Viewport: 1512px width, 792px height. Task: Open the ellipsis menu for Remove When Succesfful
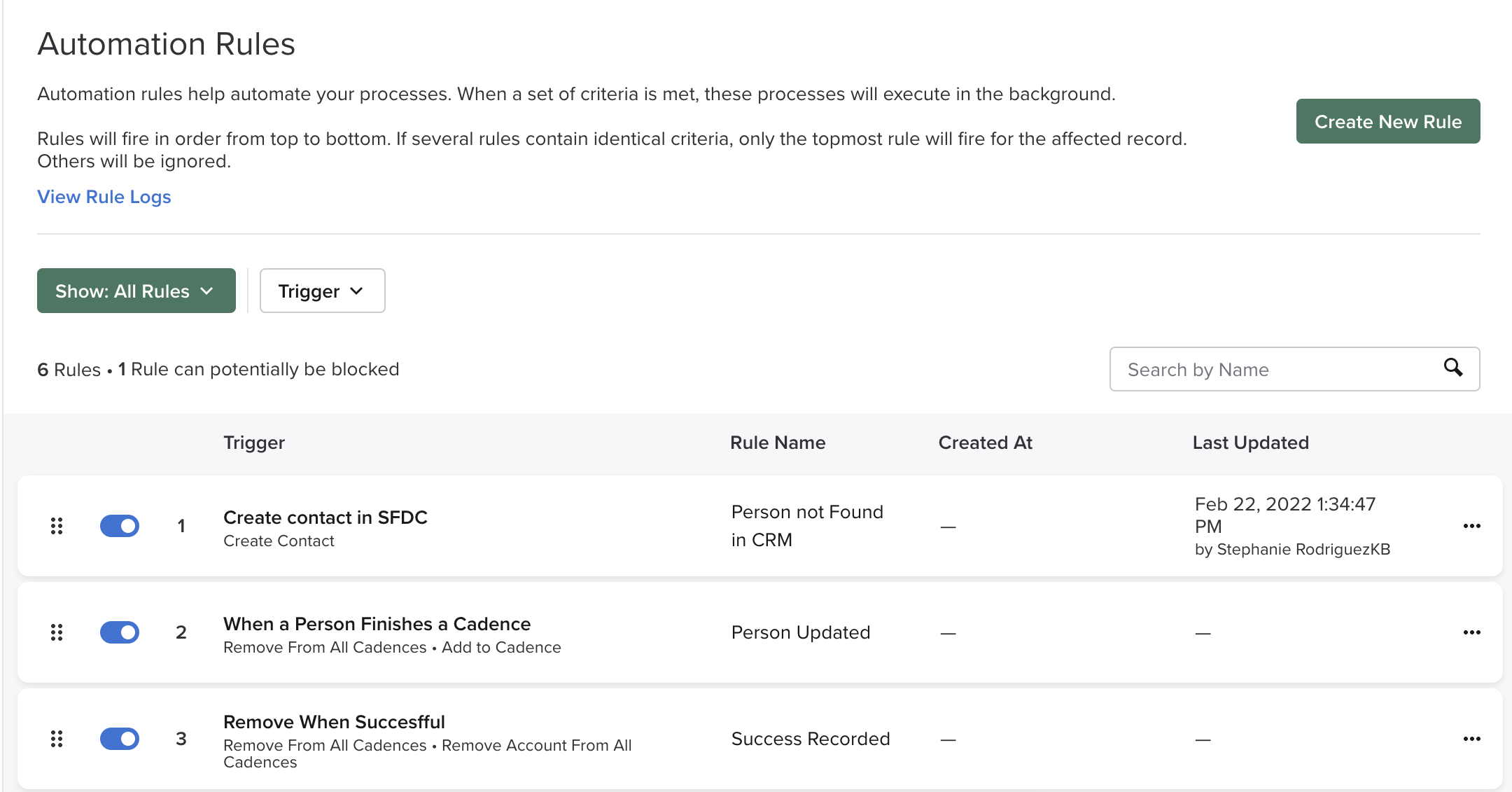point(1472,739)
